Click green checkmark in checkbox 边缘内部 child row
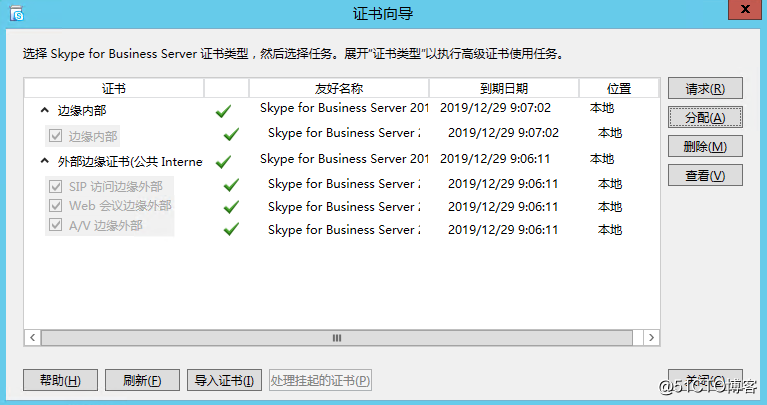This screenshot has height=405, width=767. pos(231,134)
